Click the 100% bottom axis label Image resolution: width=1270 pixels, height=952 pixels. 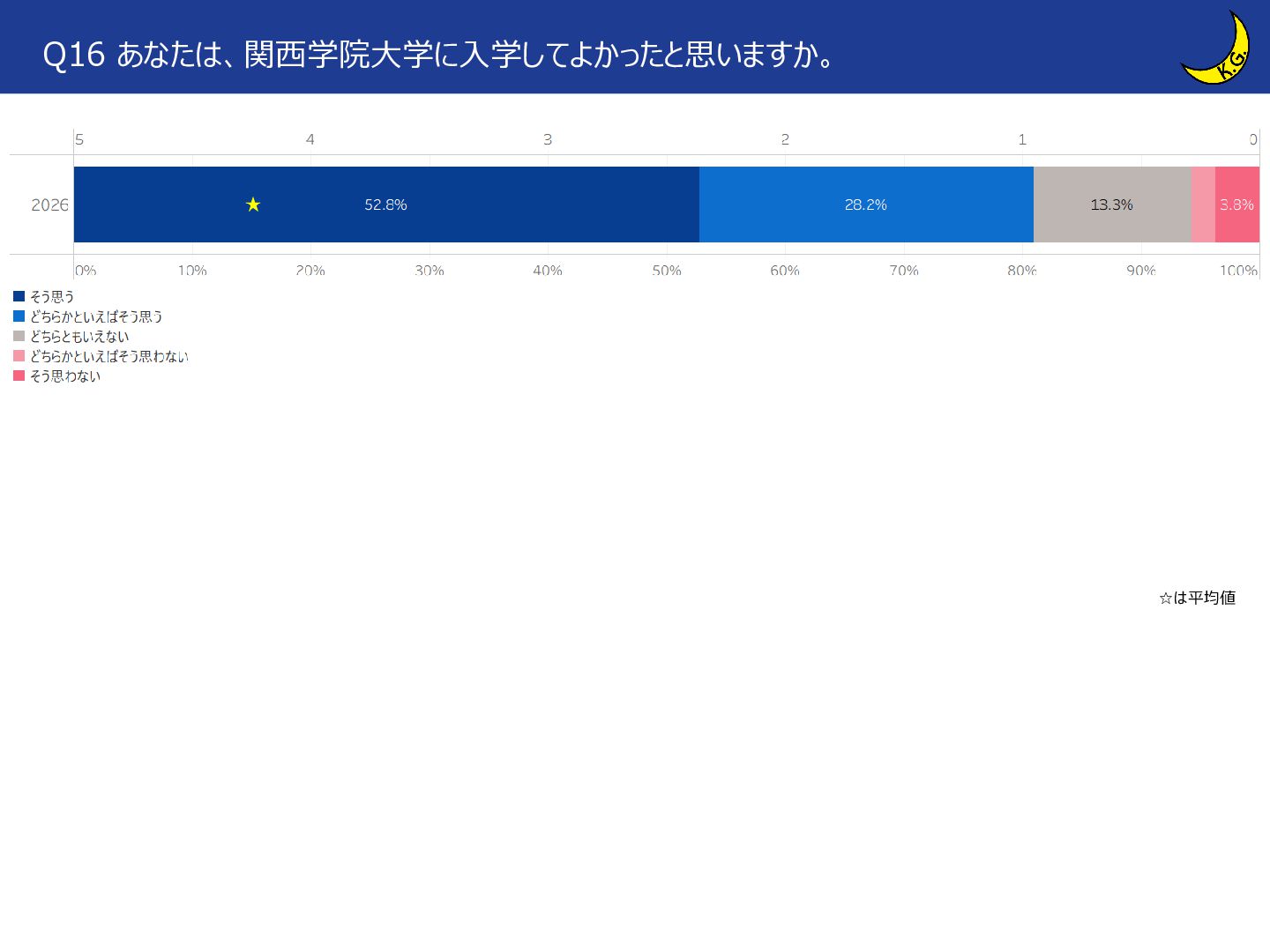(x=1238, y=271)
